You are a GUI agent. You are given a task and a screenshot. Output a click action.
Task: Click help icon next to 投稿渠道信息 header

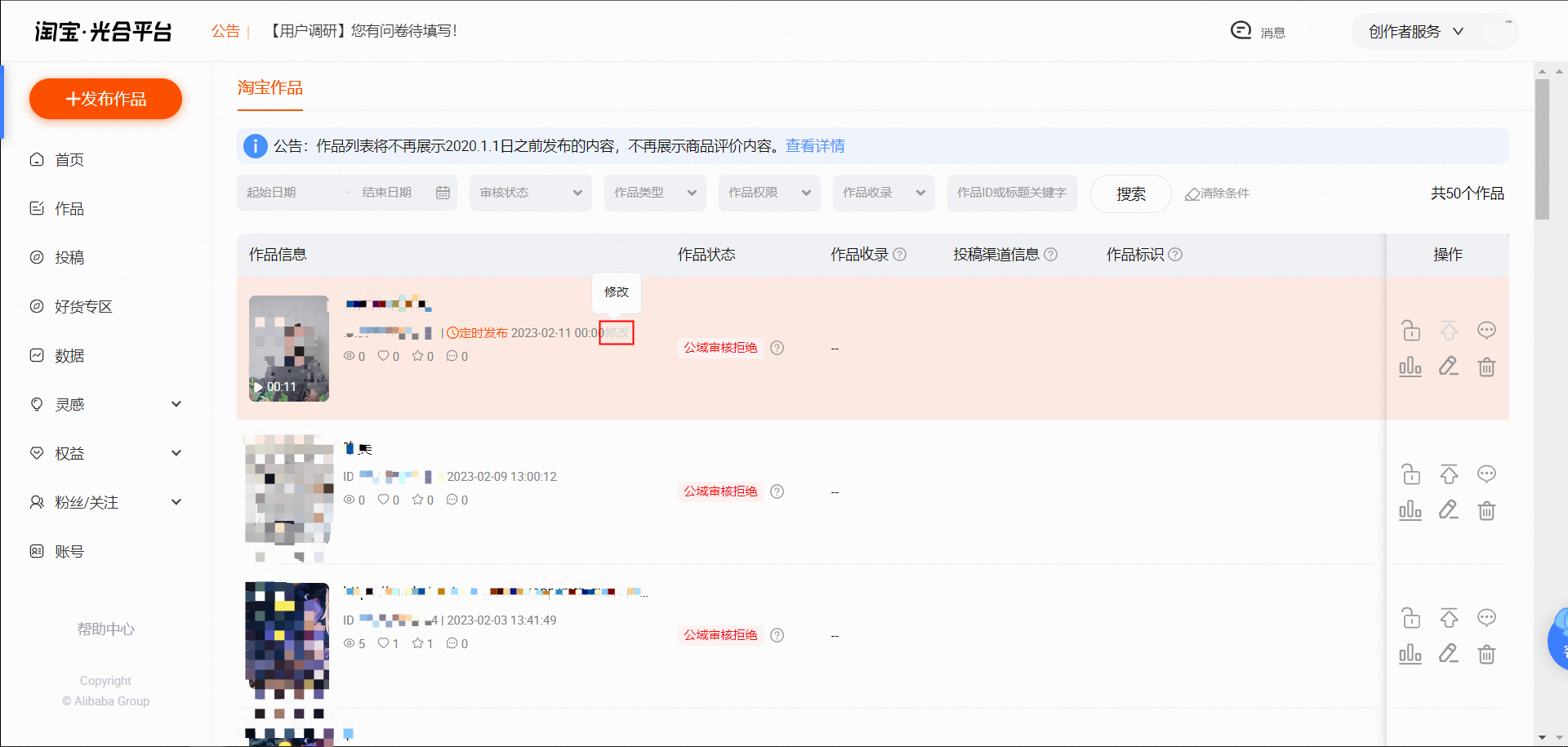coord(1050,255)
